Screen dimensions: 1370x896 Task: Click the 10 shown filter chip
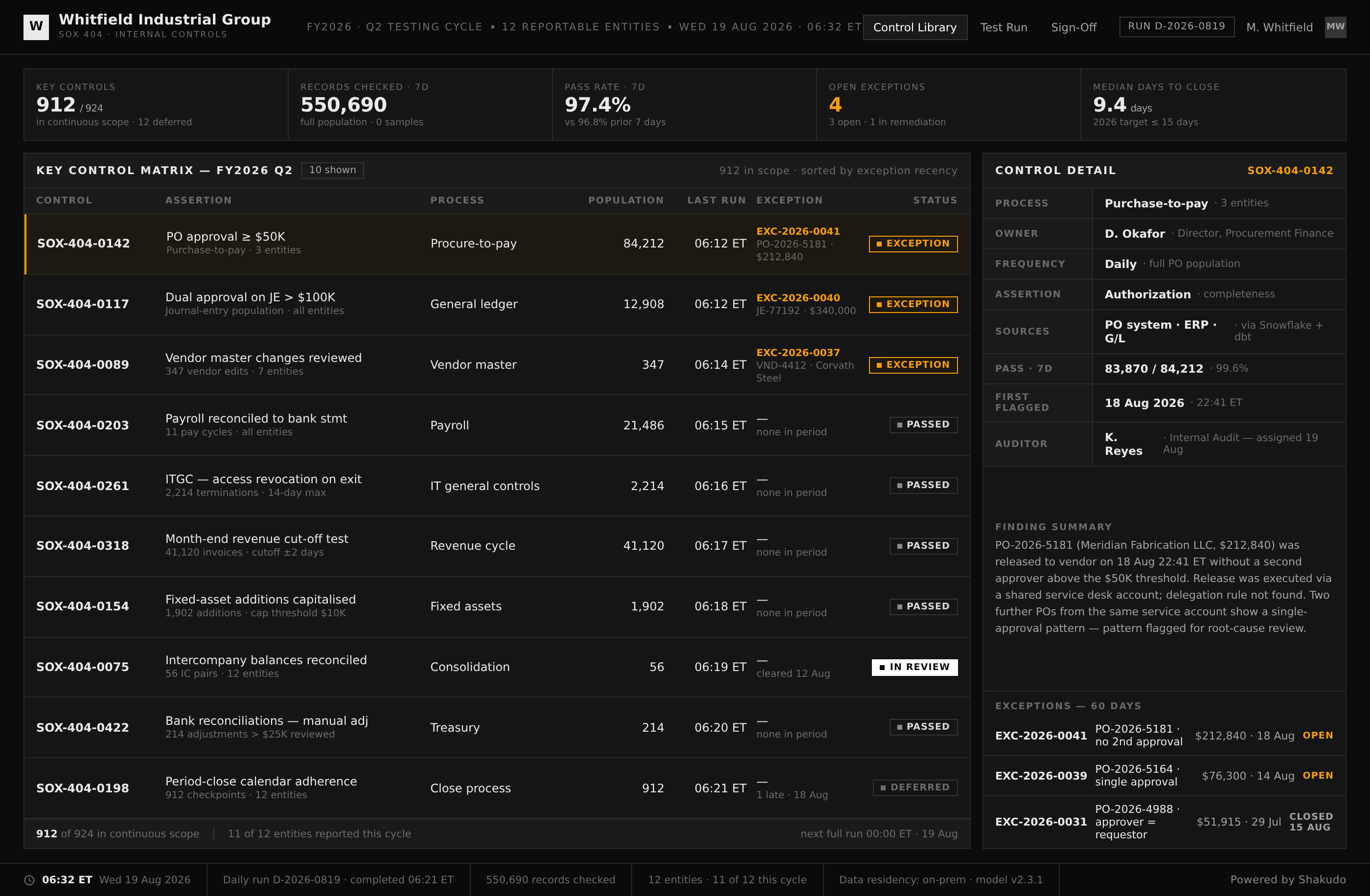tap(332, 170)
